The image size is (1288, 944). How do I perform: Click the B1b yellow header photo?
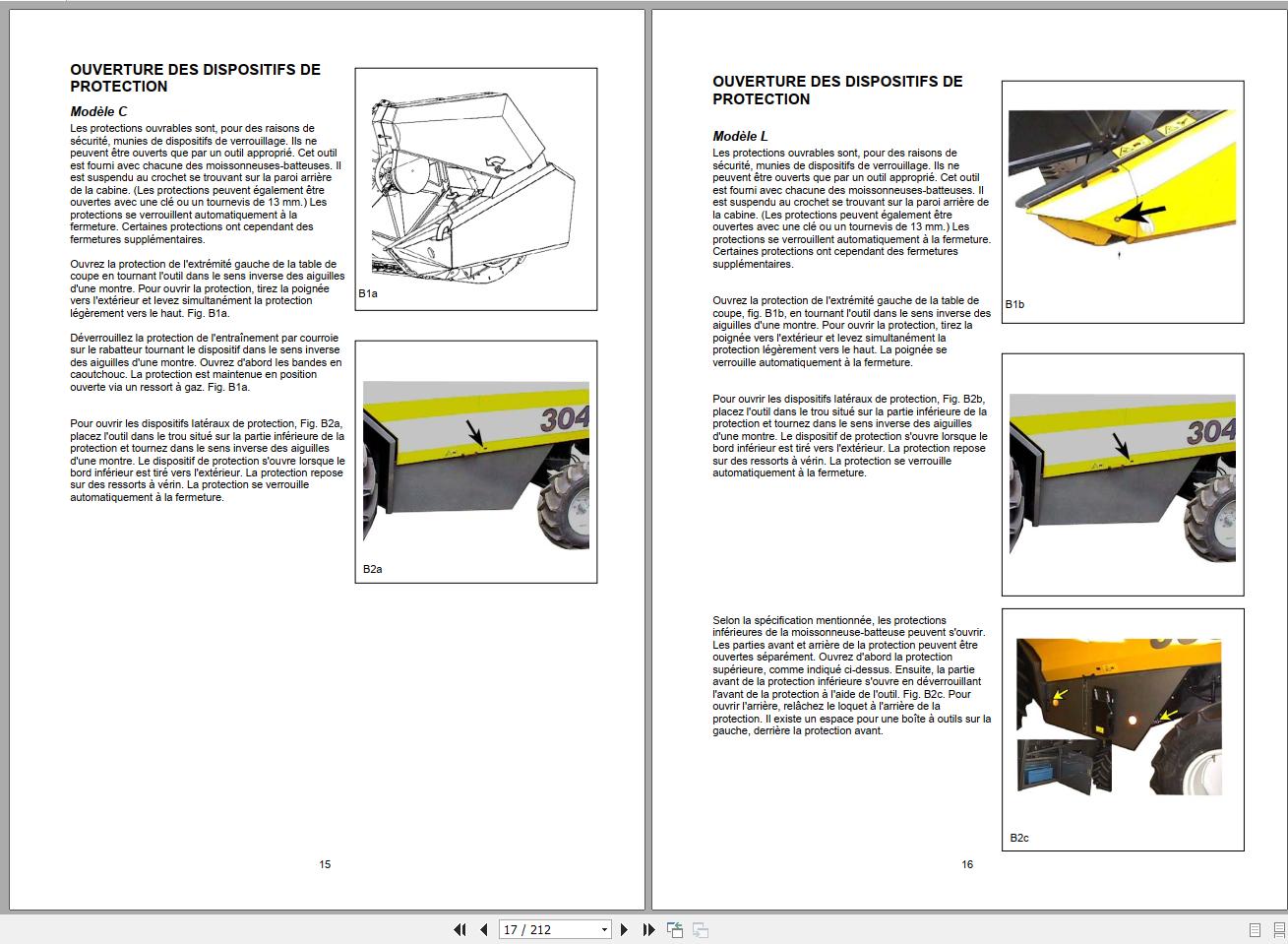[1122, 187]
